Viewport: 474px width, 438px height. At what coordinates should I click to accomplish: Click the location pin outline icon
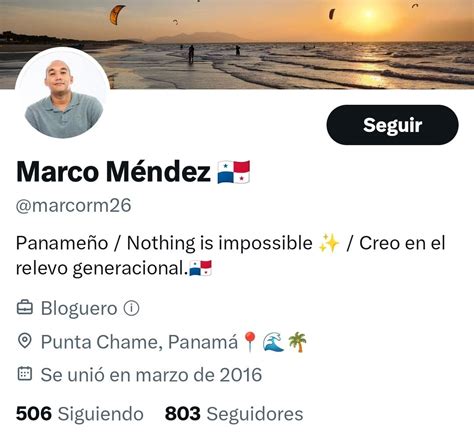click(x=25, y=341)
